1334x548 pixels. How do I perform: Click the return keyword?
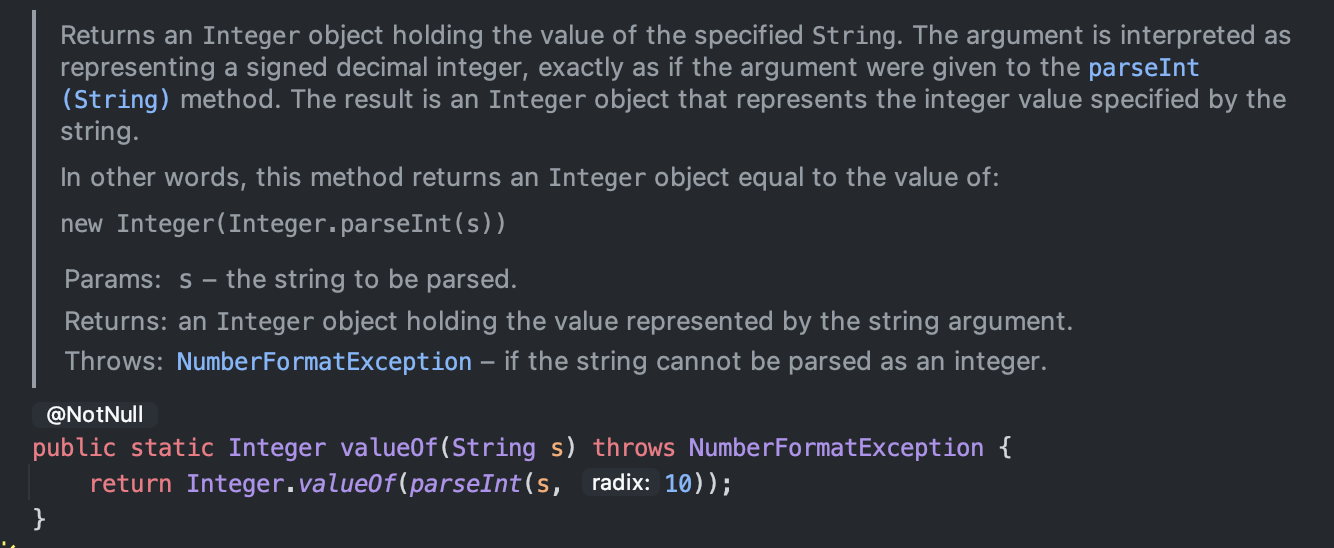[130, 484]
